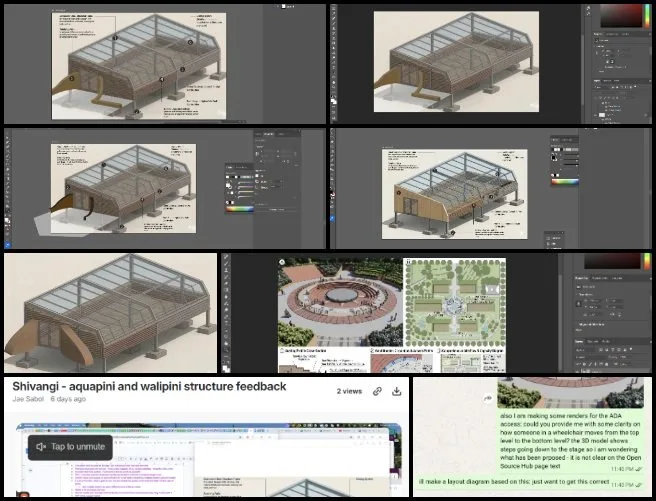Click the white layer thumbnail in top-right Layers panel
The height and width of the screenshot is (501, 656).
click(602, 115)
